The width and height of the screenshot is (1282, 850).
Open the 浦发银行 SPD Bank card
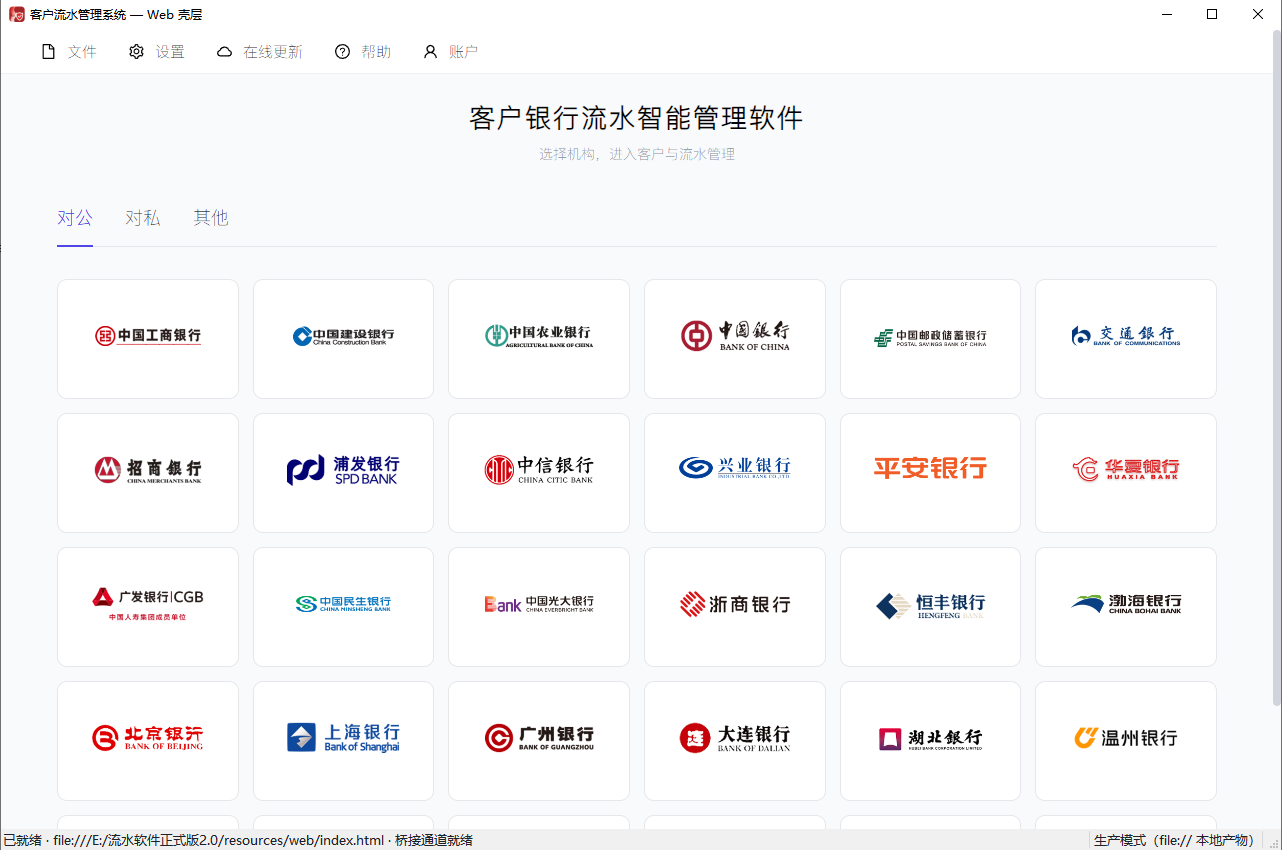click(x=343, y=473)
